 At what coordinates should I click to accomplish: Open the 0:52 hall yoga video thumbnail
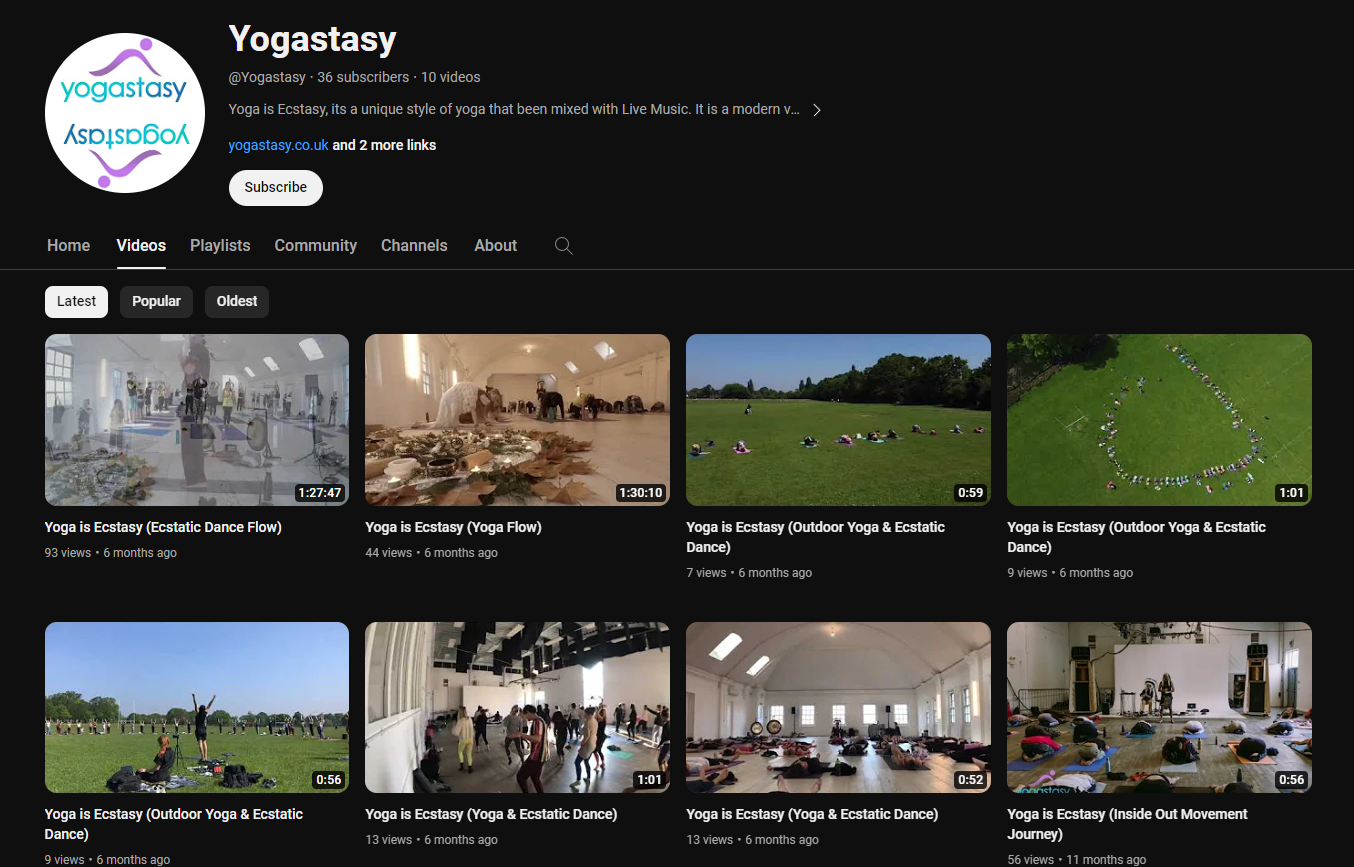tap(838, 708)
